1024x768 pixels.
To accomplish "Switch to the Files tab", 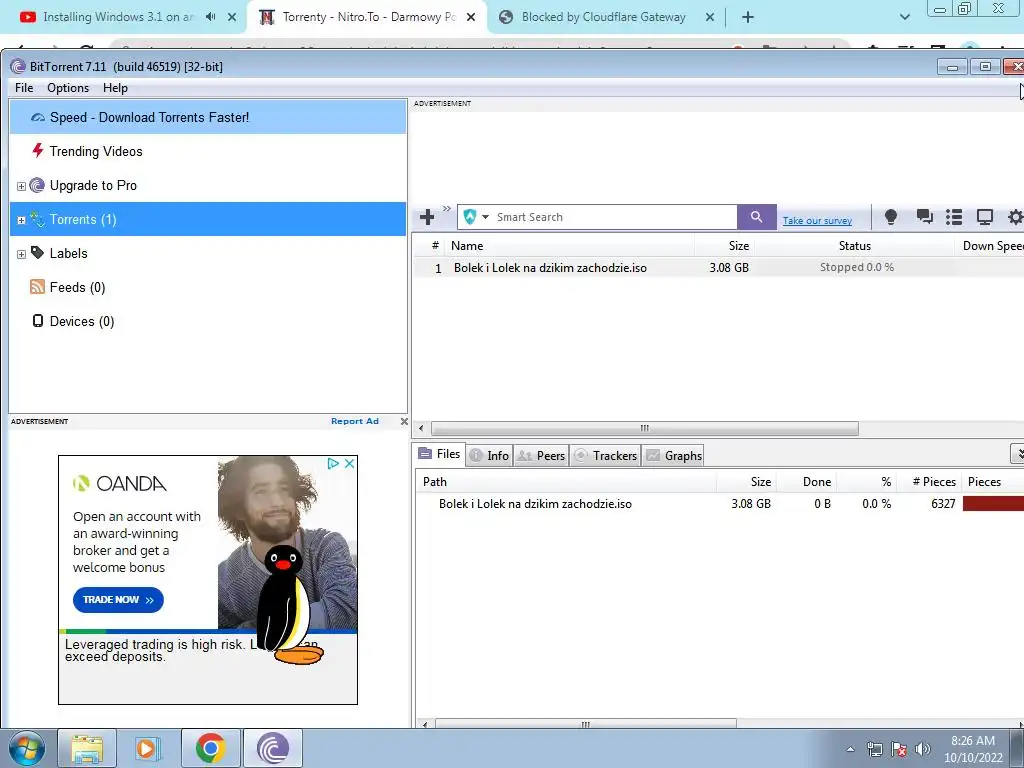I will (440, 454).
